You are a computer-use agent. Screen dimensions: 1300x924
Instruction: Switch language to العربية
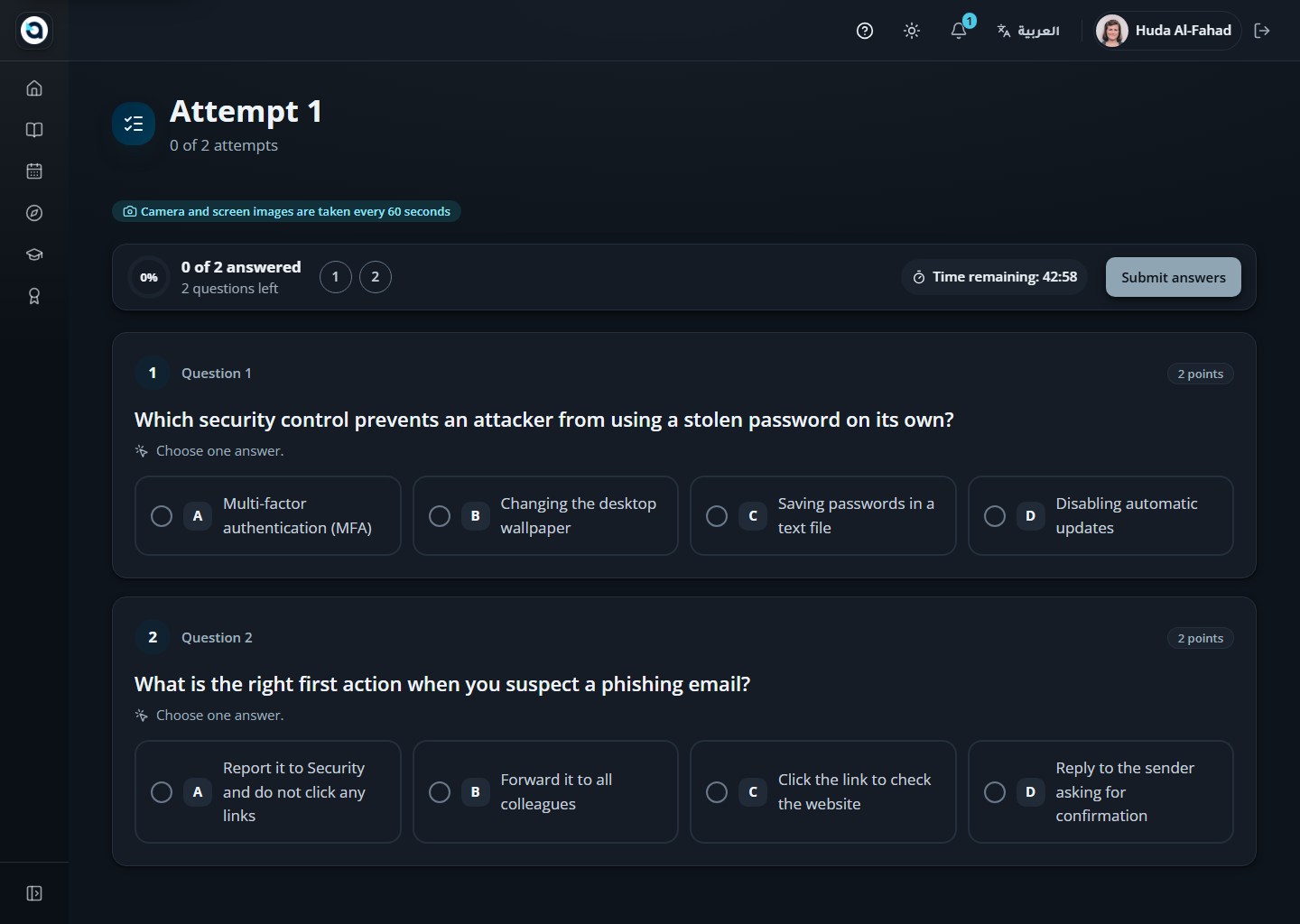(1028, 31)
